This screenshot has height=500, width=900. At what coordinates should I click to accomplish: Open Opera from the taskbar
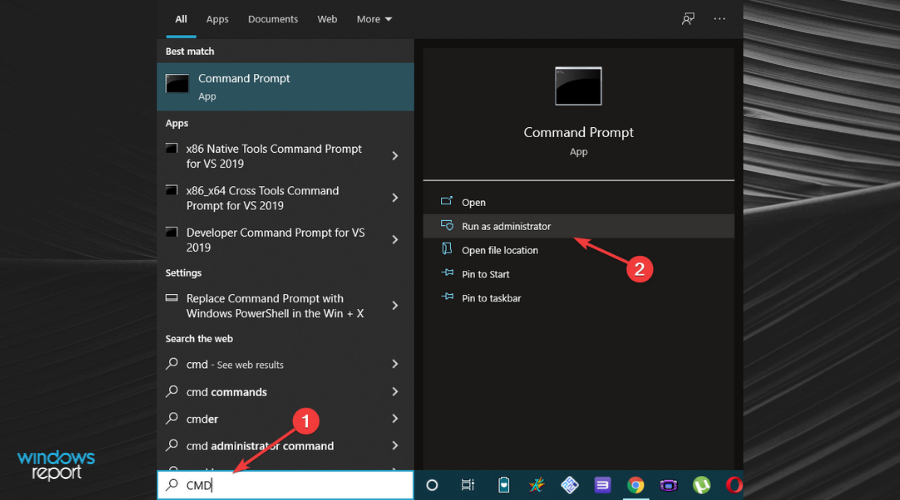[734, 485]
